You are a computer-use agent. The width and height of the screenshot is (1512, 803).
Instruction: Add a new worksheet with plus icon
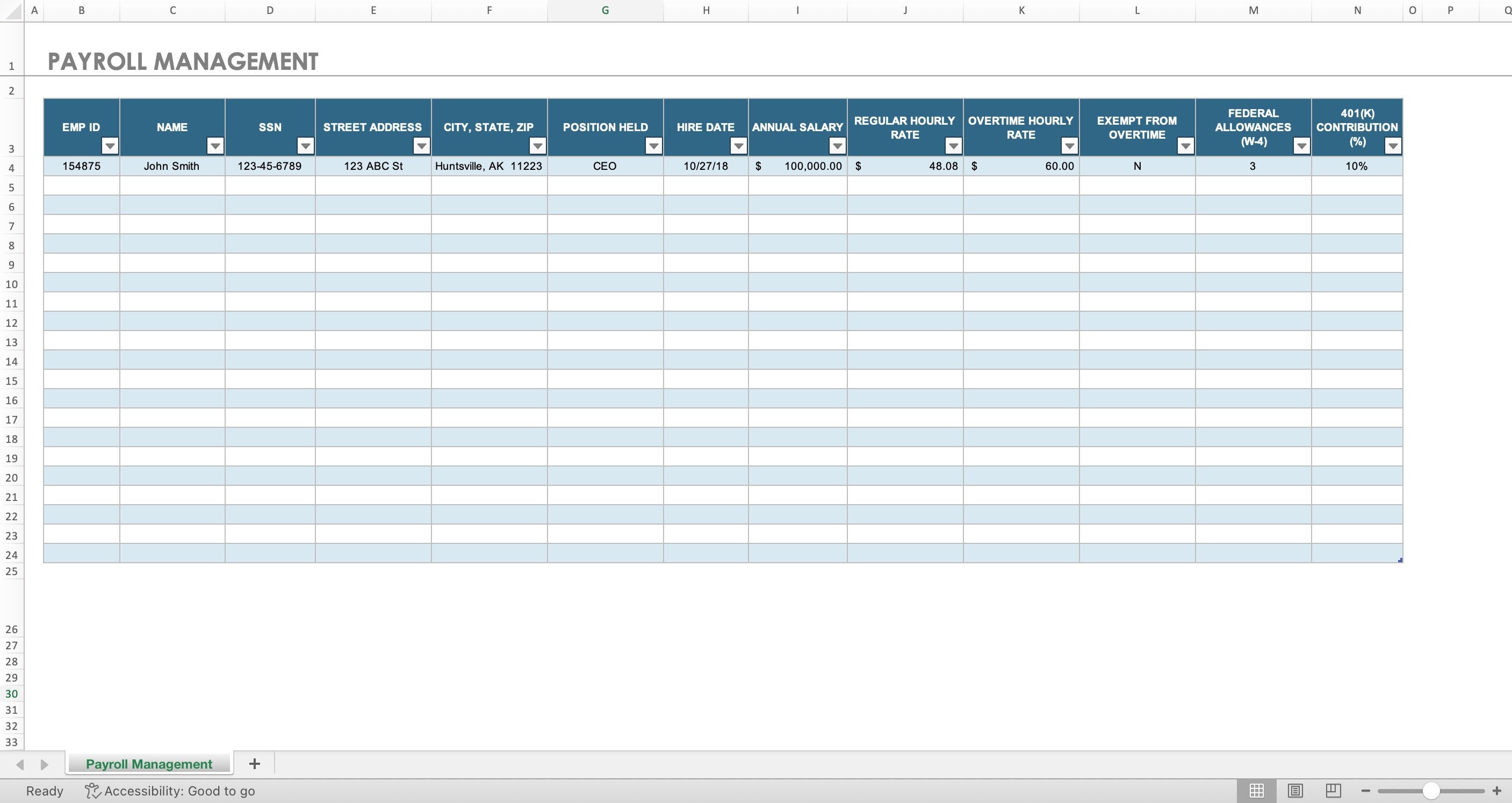[x=254, y=764]
